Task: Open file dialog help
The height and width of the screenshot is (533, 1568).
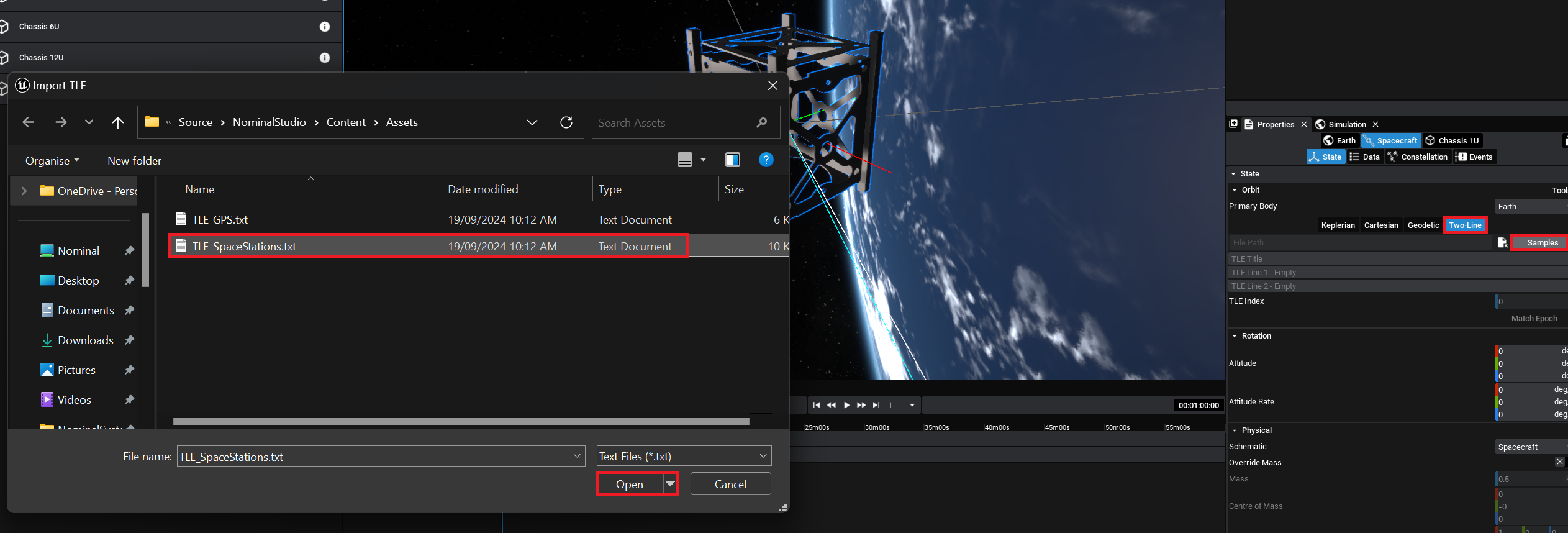Action: [x=766, y=160]
